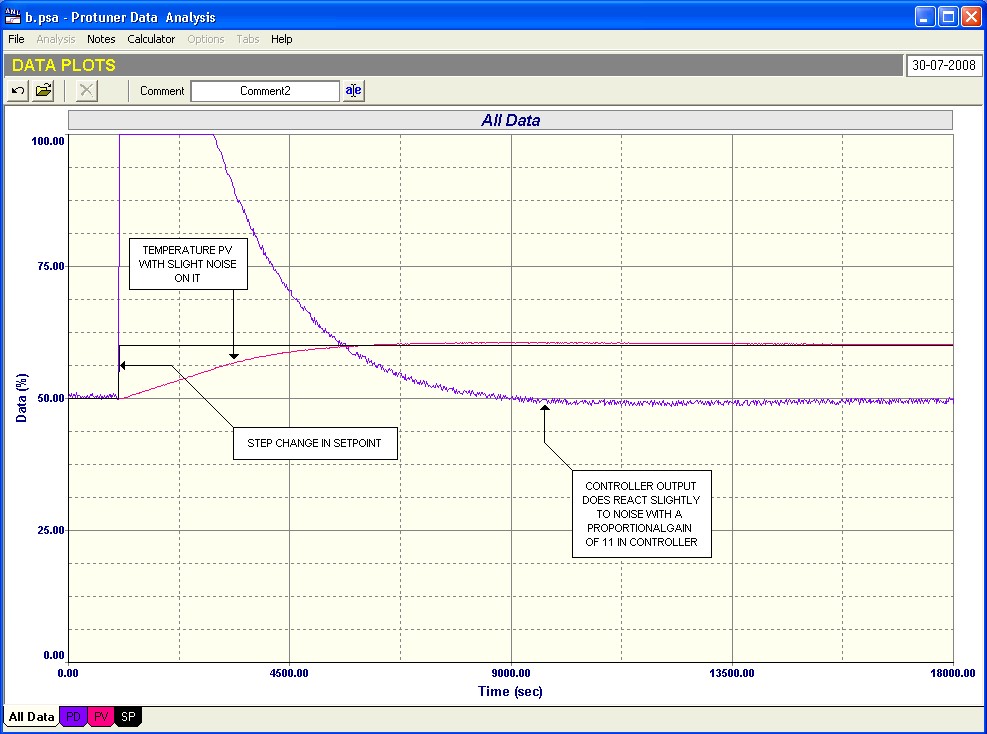Screen dimensions: 987x734
Task: Select the Step Change in Setpoint annotation
Action: click(315, 443)
